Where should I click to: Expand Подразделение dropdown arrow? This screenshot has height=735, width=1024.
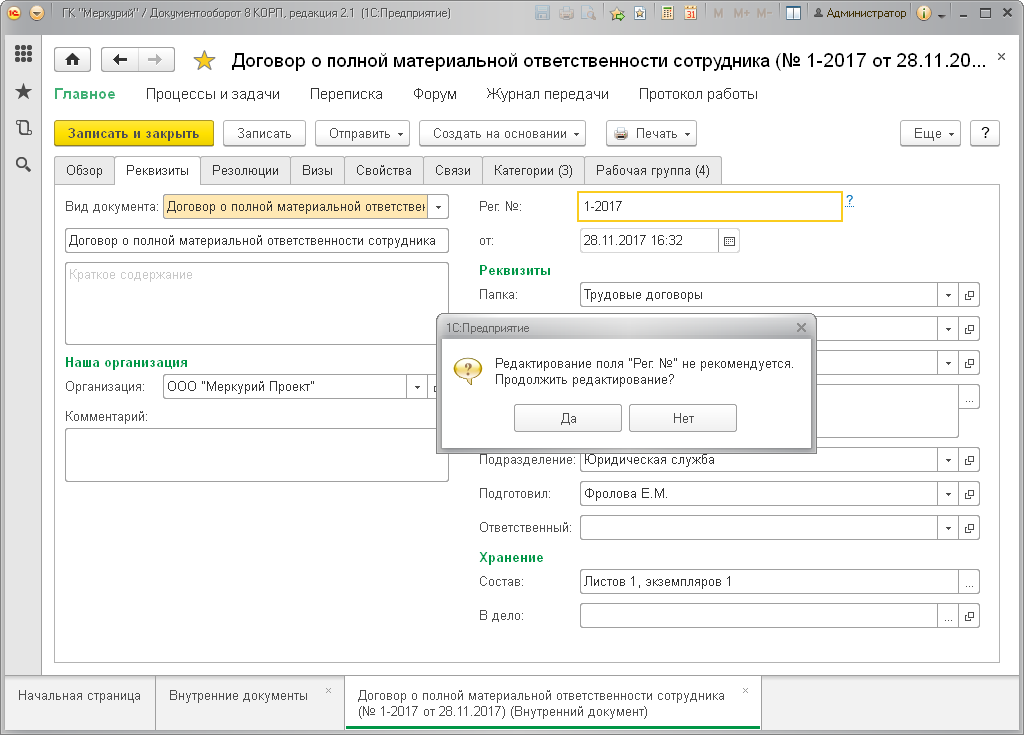tap(948, 460)
